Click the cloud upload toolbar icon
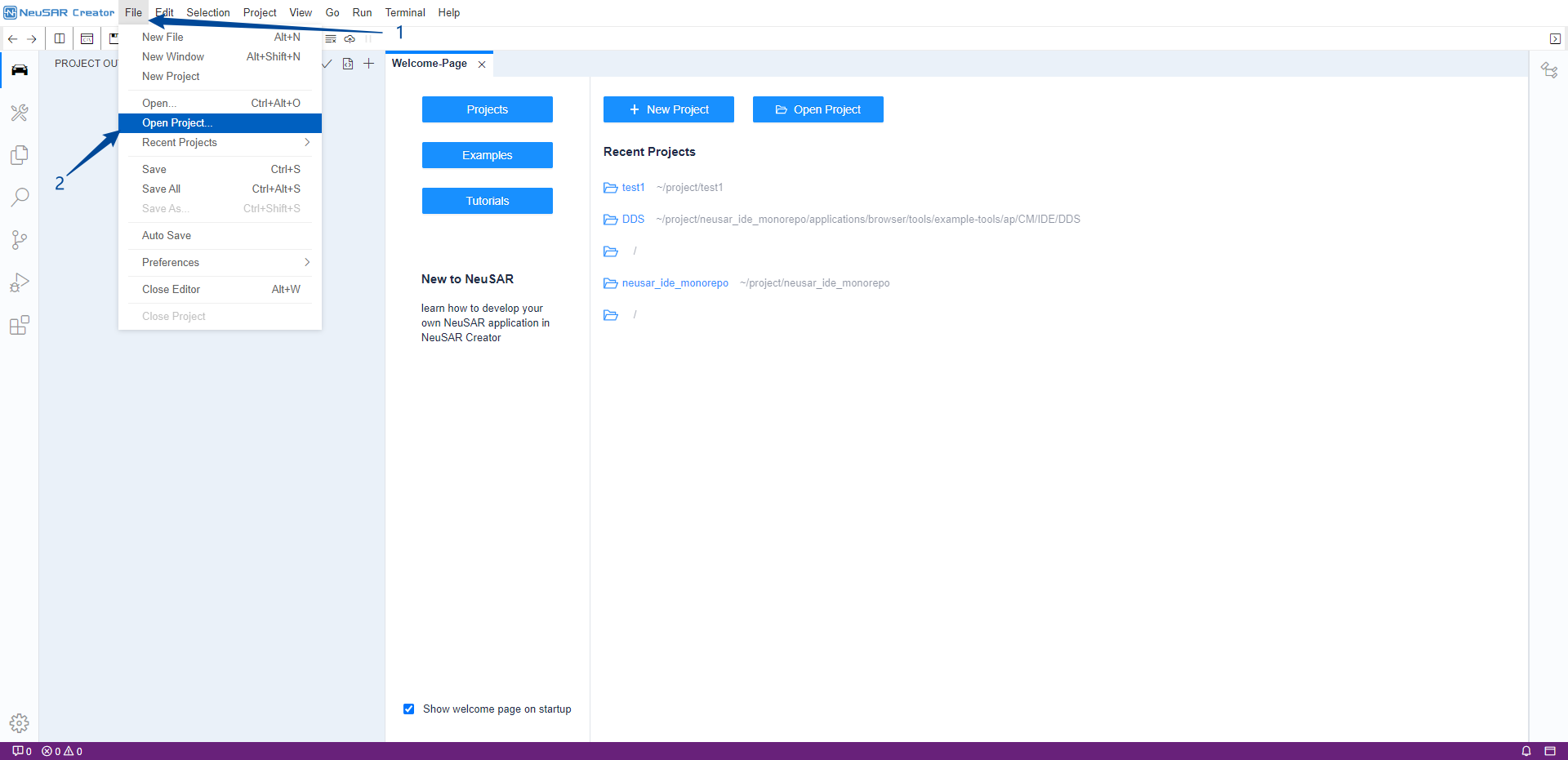Image resolution: width=1568 pixels, height=760 pixels. tap(350, 38)
